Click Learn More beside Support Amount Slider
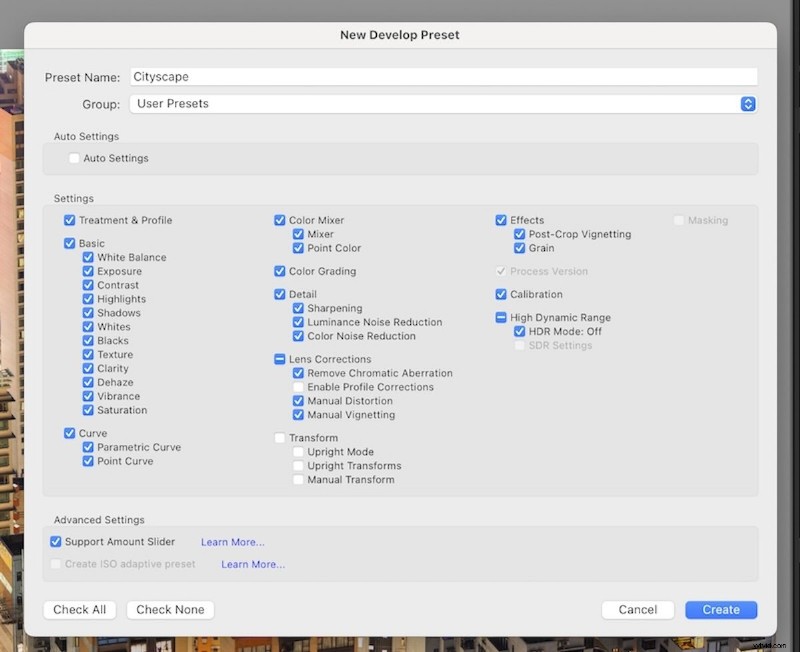This screenshot has height=652, width=800. click(232, 541)
